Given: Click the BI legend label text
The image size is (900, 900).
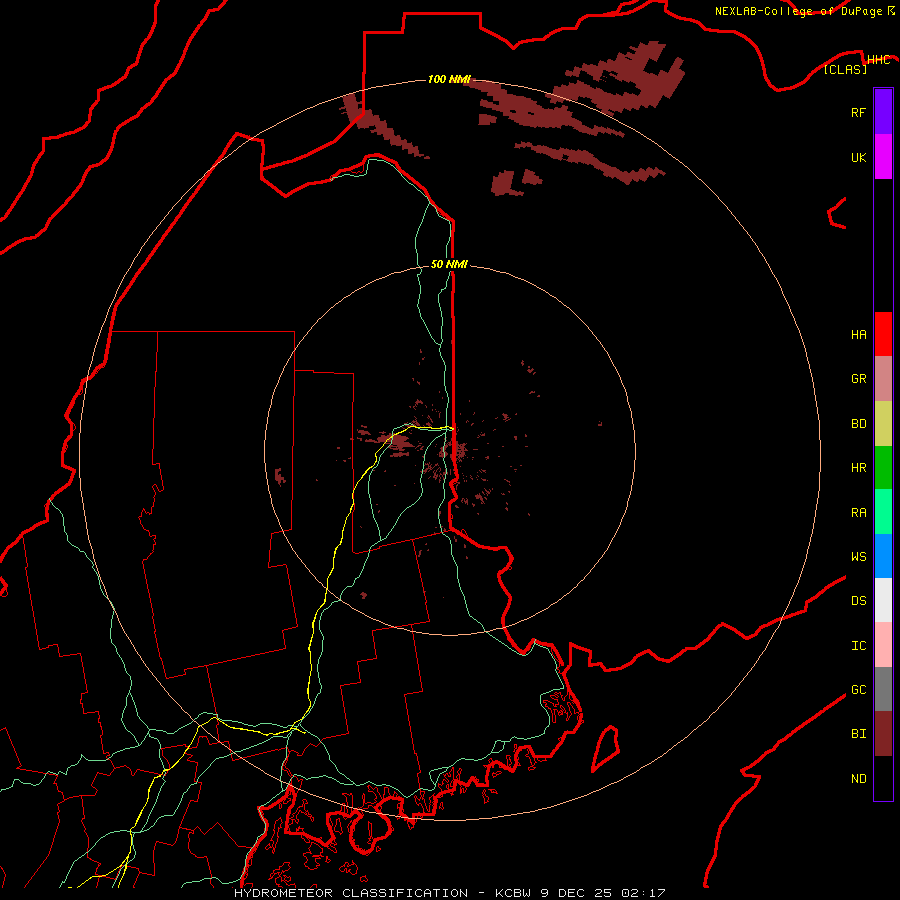Looking at the screenshot, I should coord(858,734).
